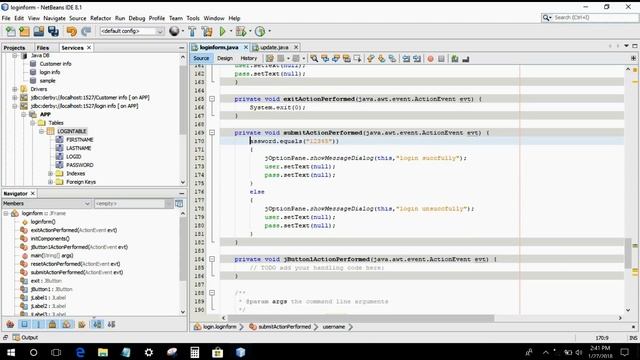Open the update.java editor tab
The height and width of the screenshot is (360, 640).
274,47
